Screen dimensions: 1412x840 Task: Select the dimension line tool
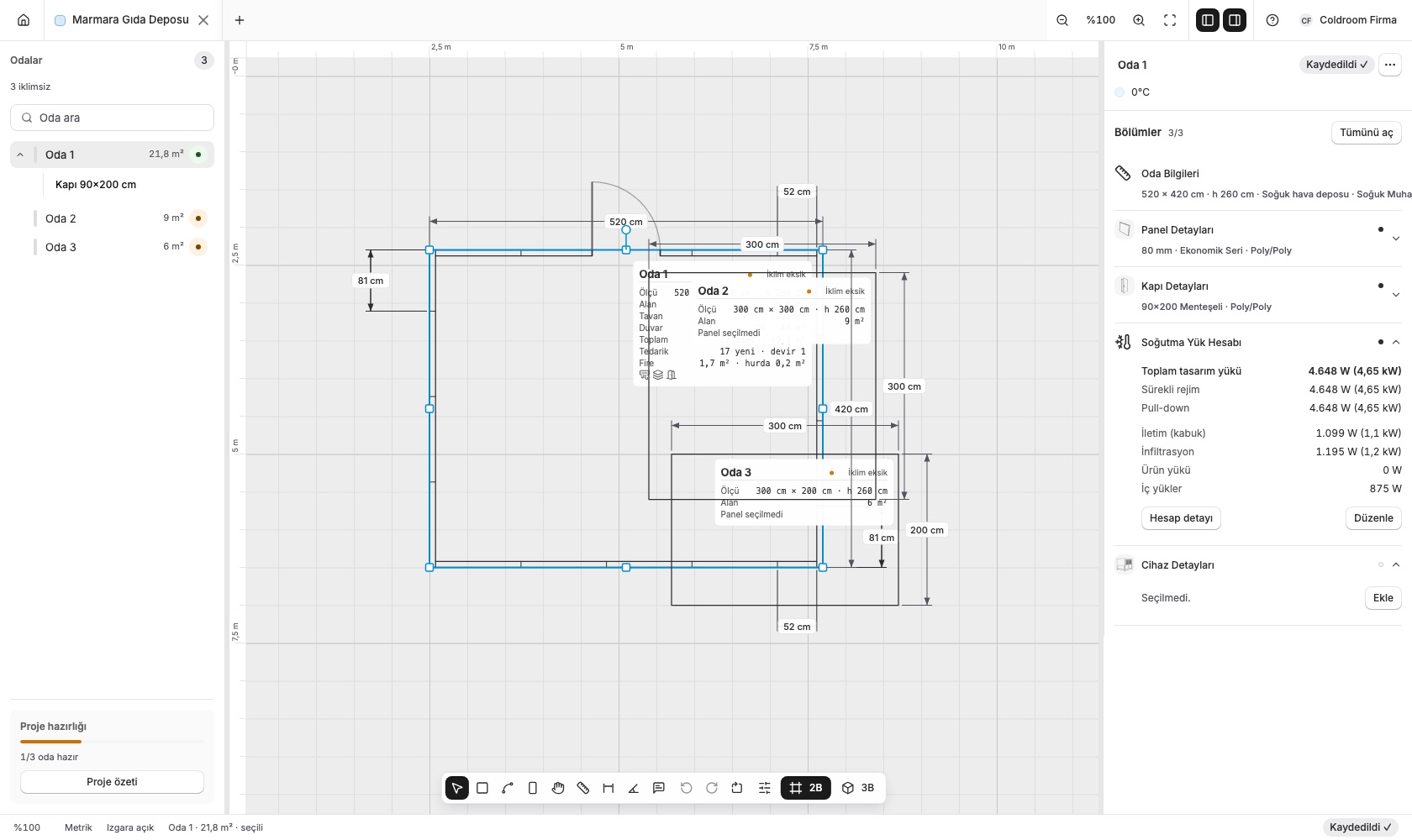pyautogui.click(x=609, y=788)
